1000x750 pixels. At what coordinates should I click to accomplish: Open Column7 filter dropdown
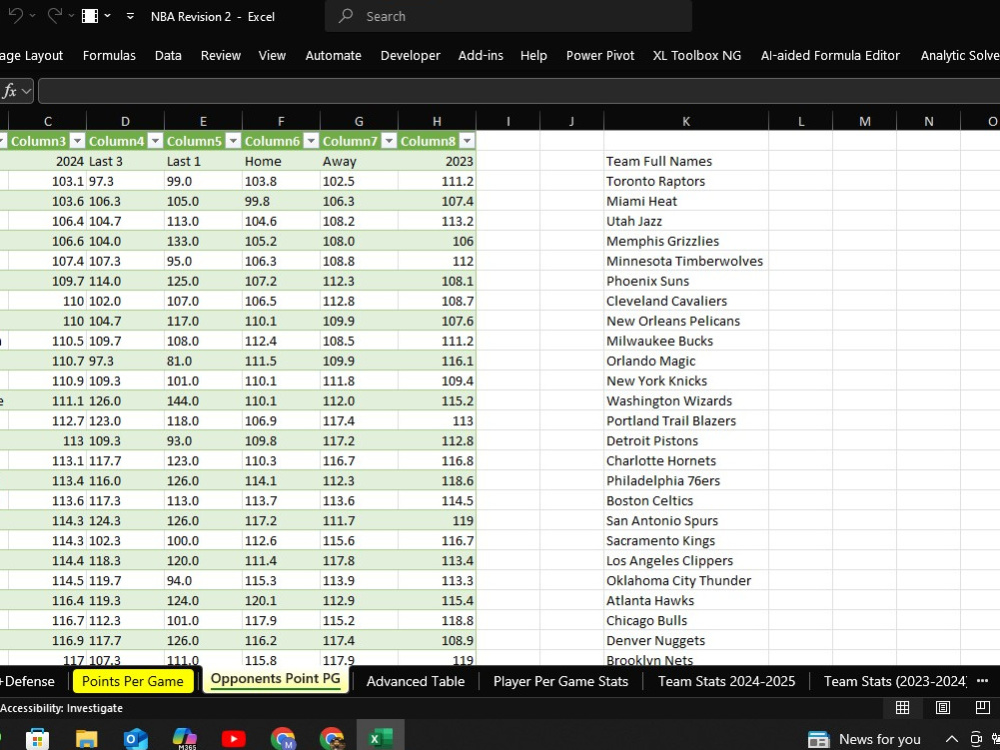pyautogui.click(x=388, y=141)
